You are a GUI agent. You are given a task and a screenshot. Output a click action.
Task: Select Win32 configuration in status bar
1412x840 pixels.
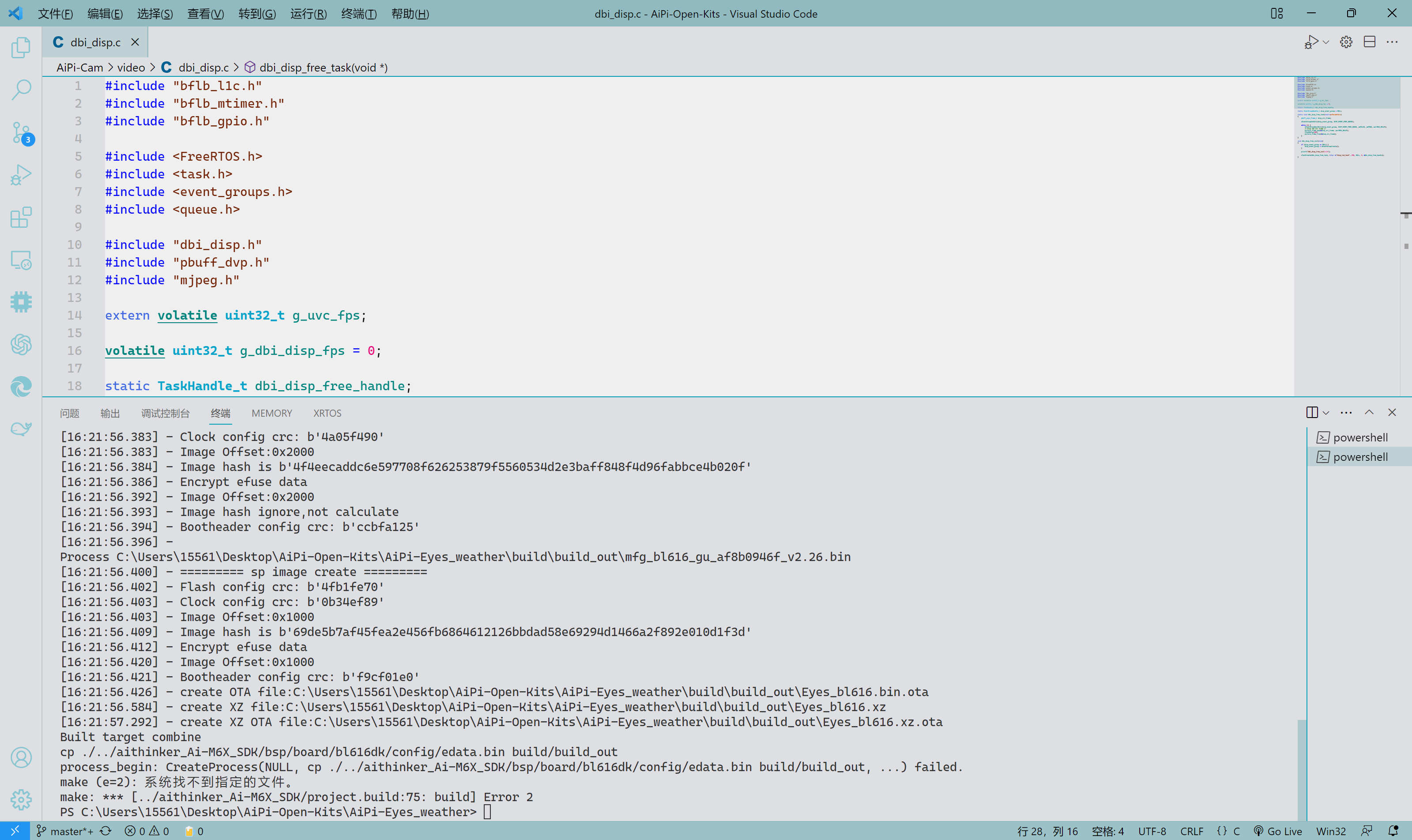(1331, 831)
